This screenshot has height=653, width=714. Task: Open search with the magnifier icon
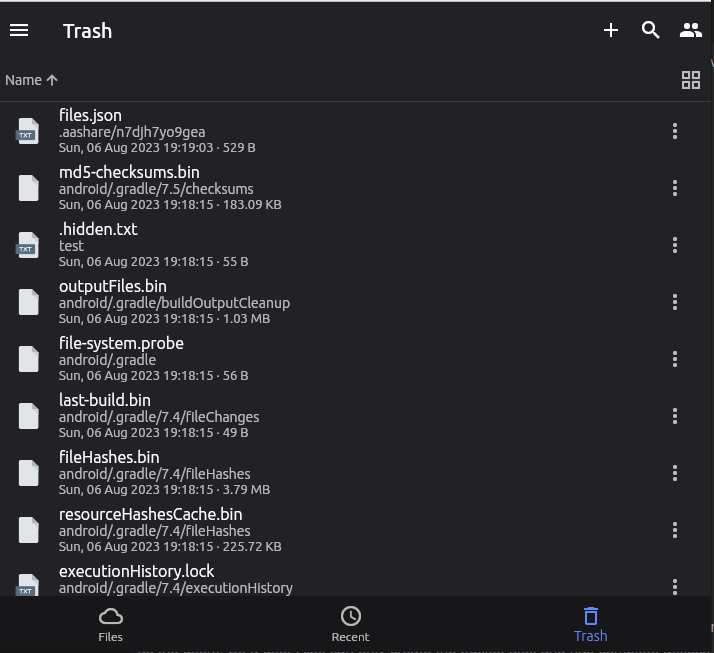coord(650,31)
